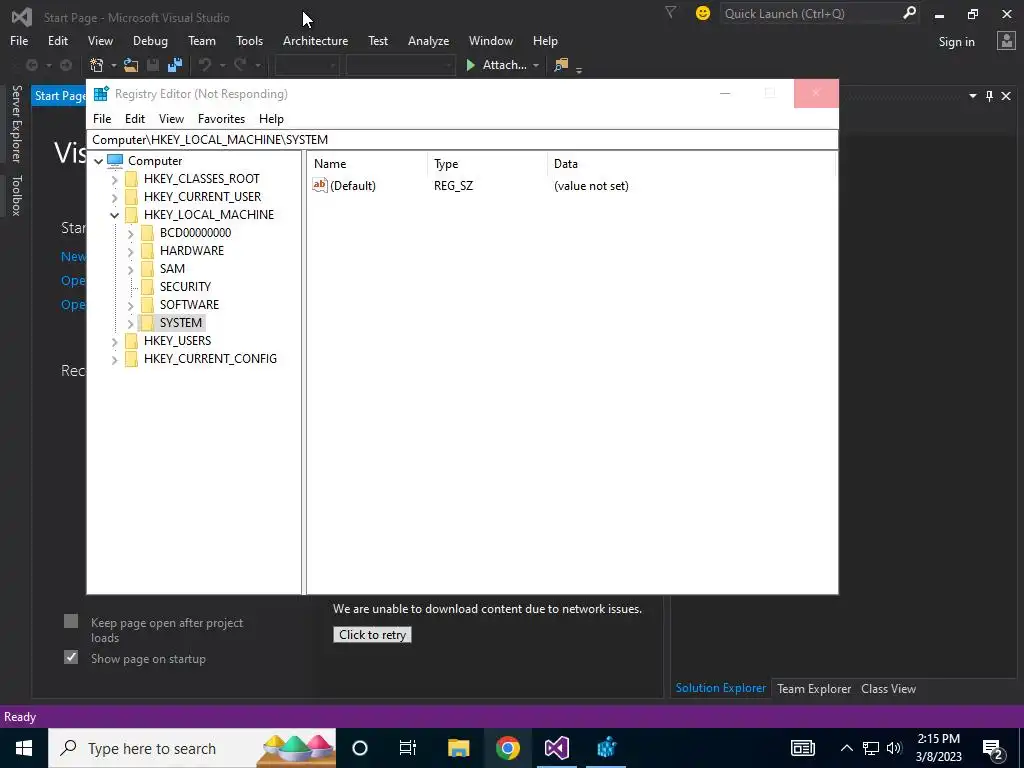The width and height of the screenshot is (1024, 768).
Task: Expand HKEY_CLASSES_ROOT in registry tree
Action: coord(115,179)
